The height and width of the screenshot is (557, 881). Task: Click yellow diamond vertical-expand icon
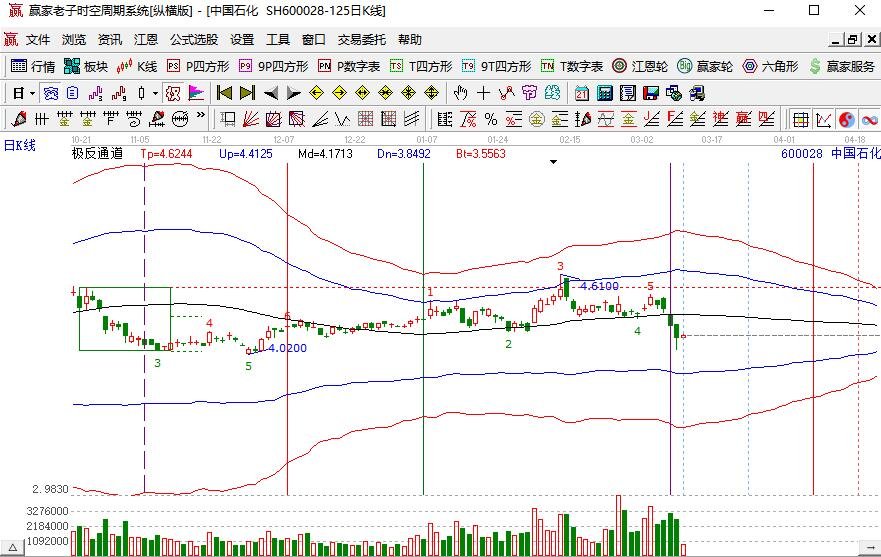[432, 93]
